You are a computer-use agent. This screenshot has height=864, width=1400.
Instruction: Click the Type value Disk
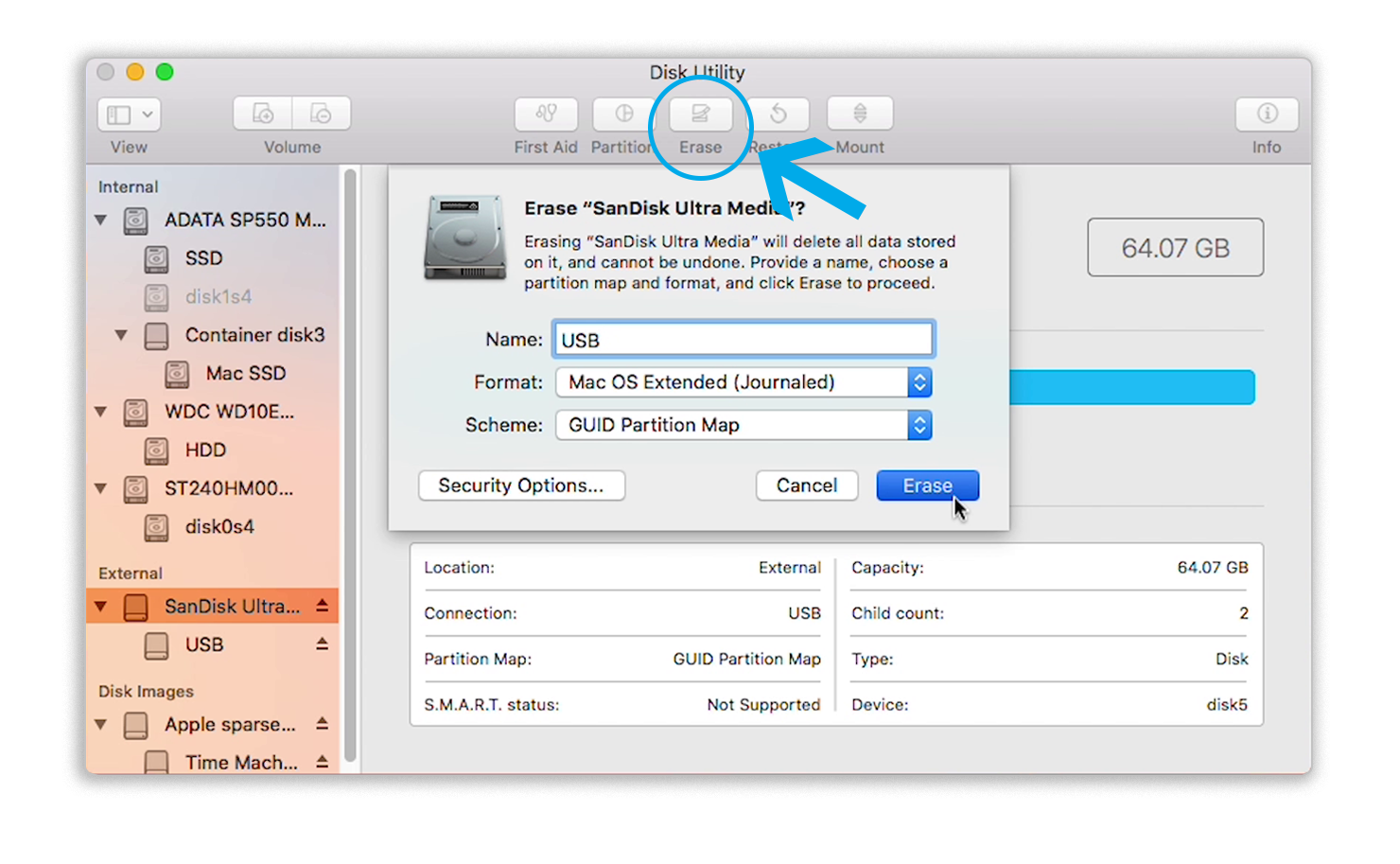(1232, 660)
